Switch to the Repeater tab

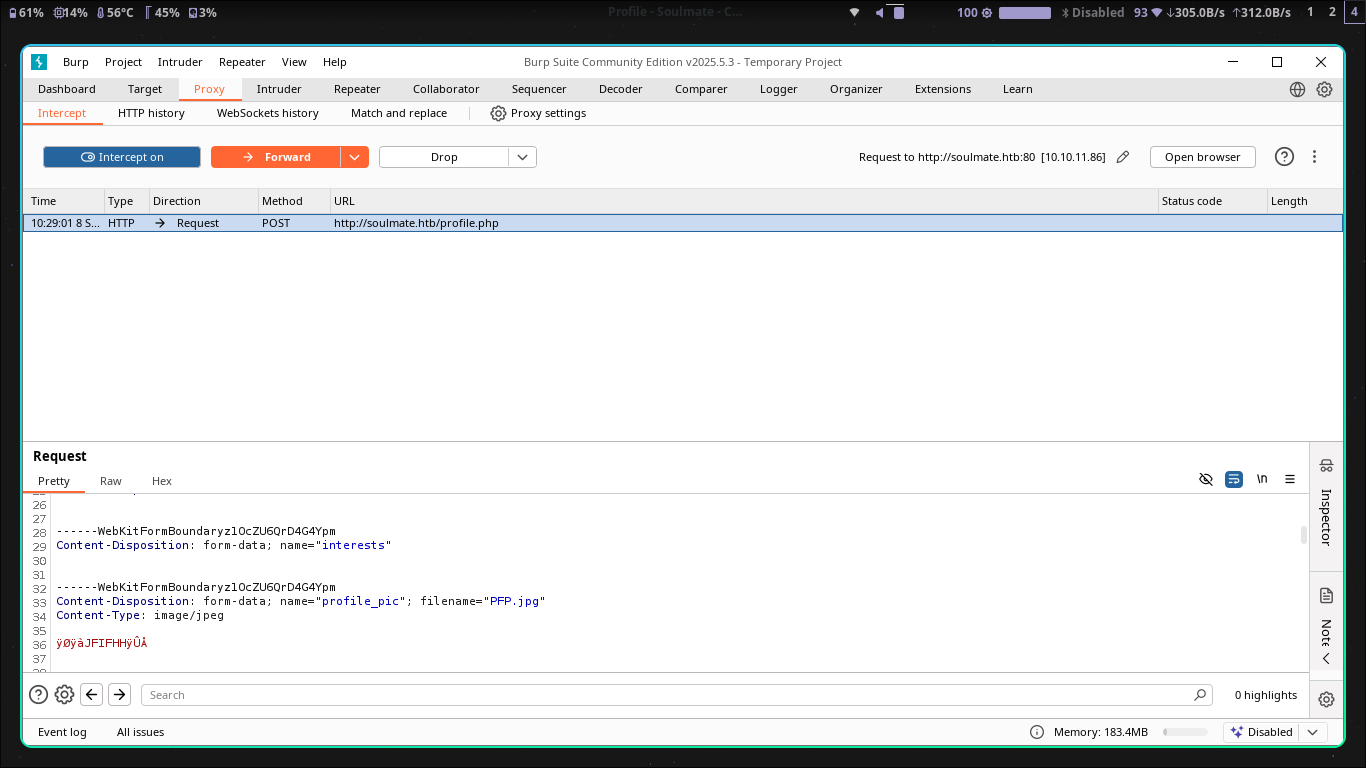(357, 89)
